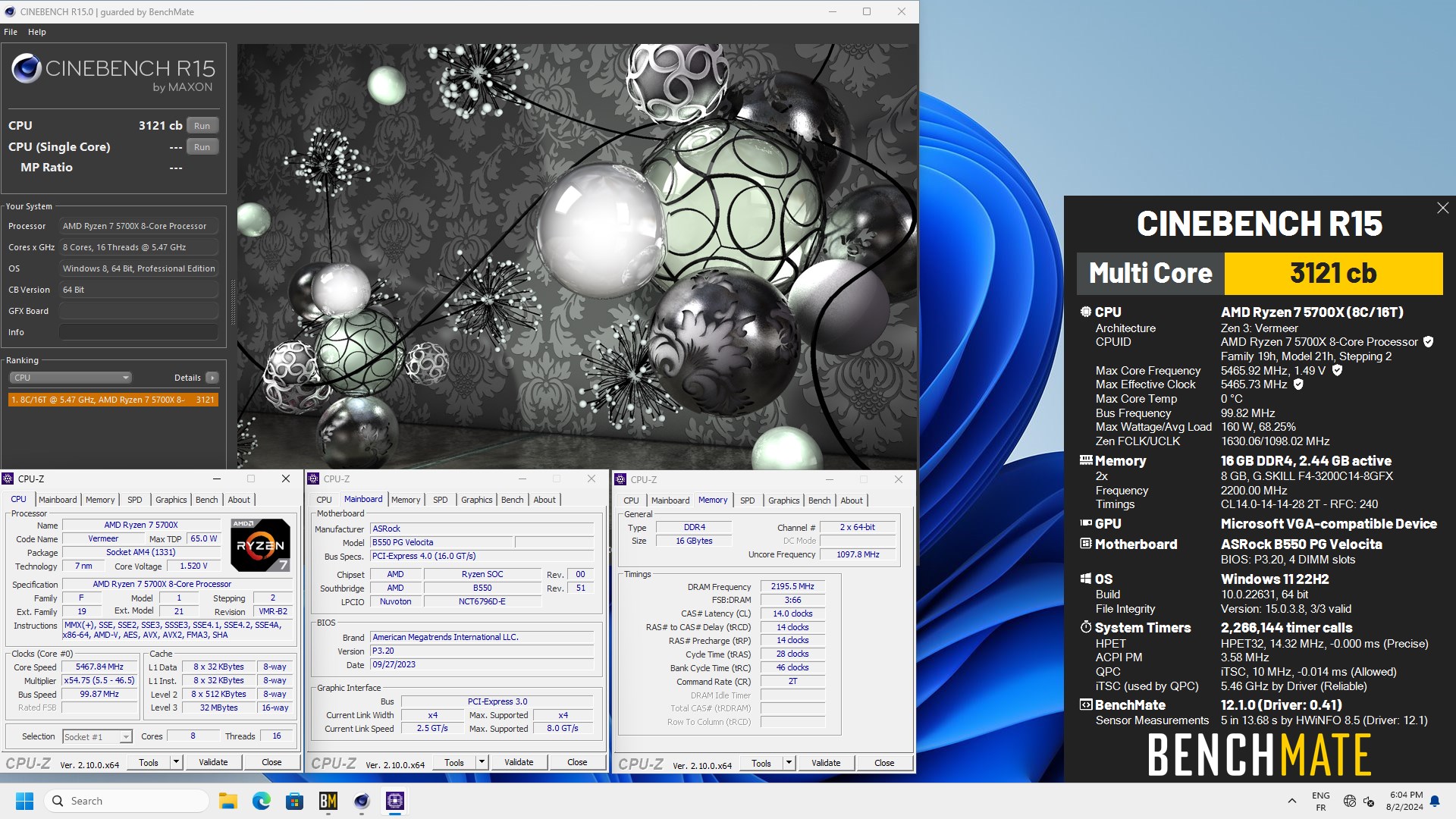Screen dimensions: 1456x819
Task: Open the Tools dropdown arrow in middle CPU-Z
Action: click(x=482, y=762)
